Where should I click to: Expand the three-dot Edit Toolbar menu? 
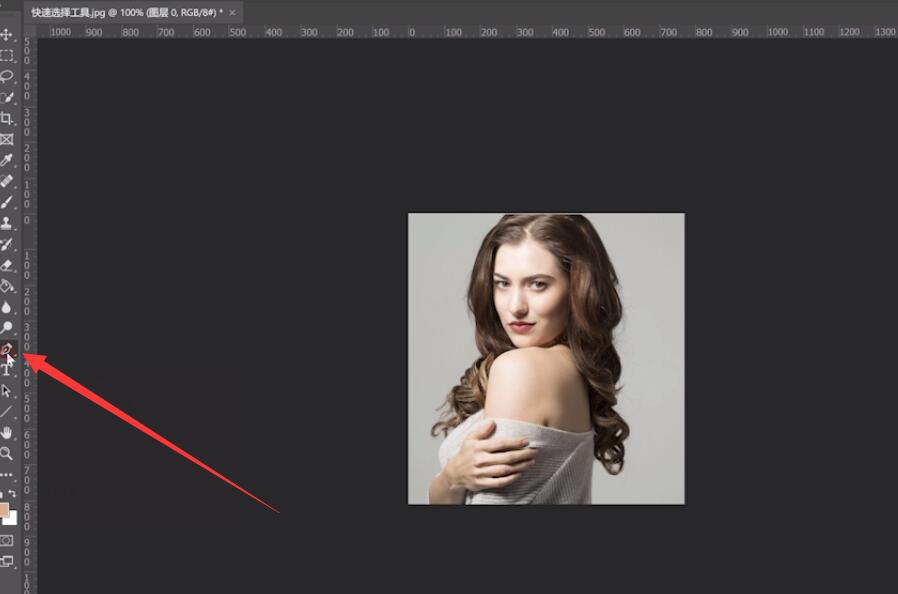tap(7, 474)
